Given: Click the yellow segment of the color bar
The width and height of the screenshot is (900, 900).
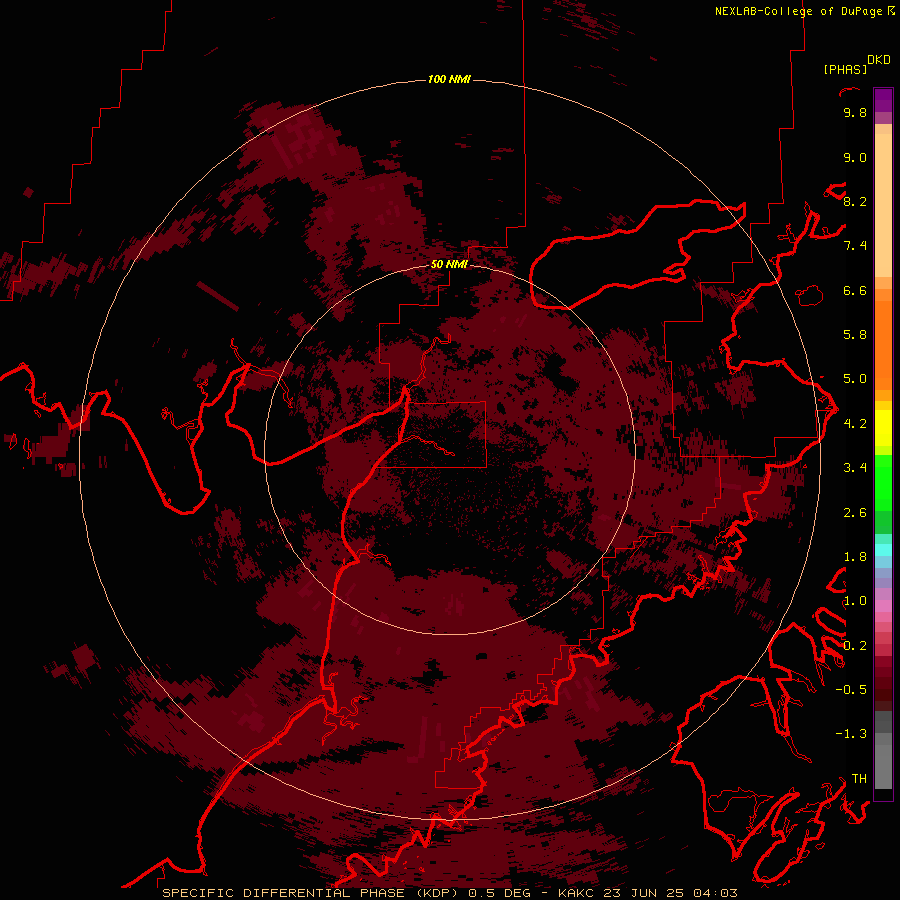Looking at the screenshot, I should click(x=883, y=428).
